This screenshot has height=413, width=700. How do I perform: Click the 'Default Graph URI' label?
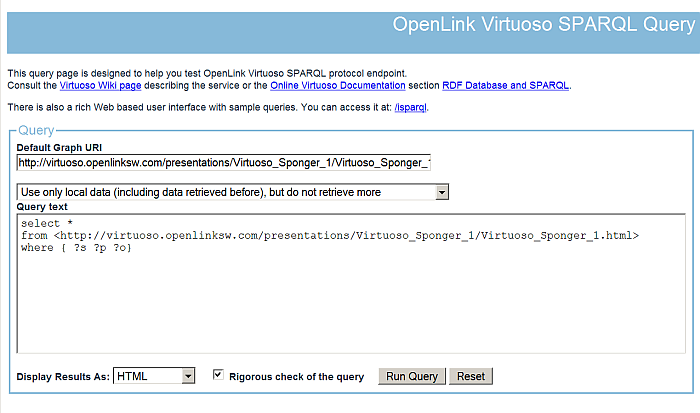(x=60, y=147)
